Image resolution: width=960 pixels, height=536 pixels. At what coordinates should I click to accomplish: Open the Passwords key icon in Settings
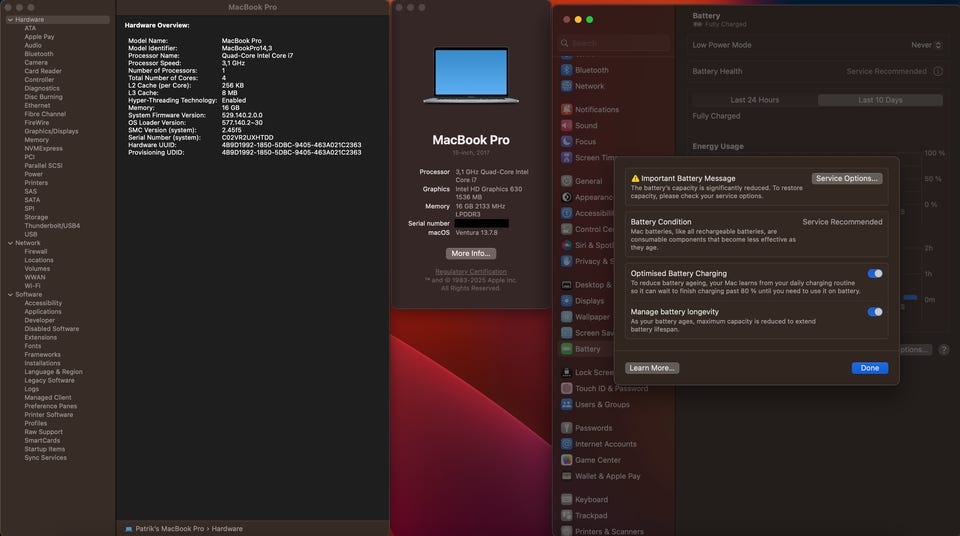pyautogui.click(x=566, y=428)
